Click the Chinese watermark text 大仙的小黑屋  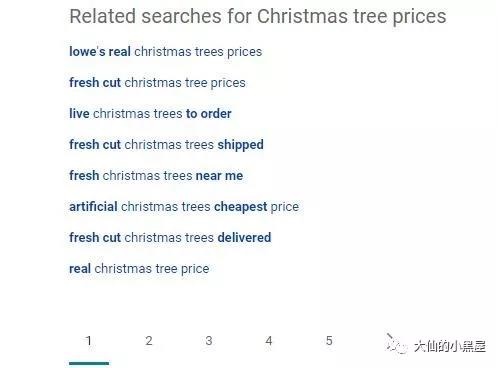450,346
